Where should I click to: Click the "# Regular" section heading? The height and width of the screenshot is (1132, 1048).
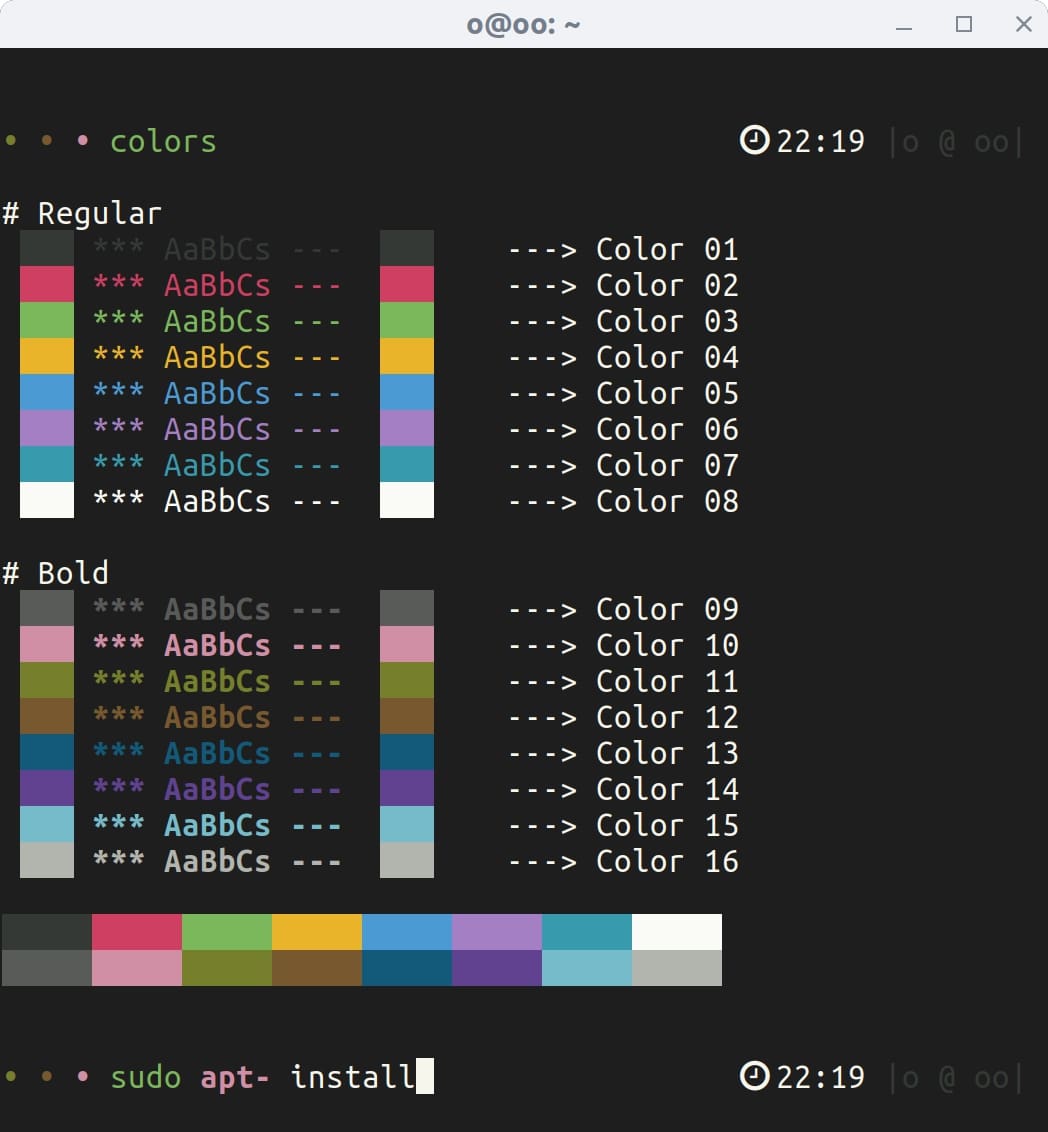(81, 213)
